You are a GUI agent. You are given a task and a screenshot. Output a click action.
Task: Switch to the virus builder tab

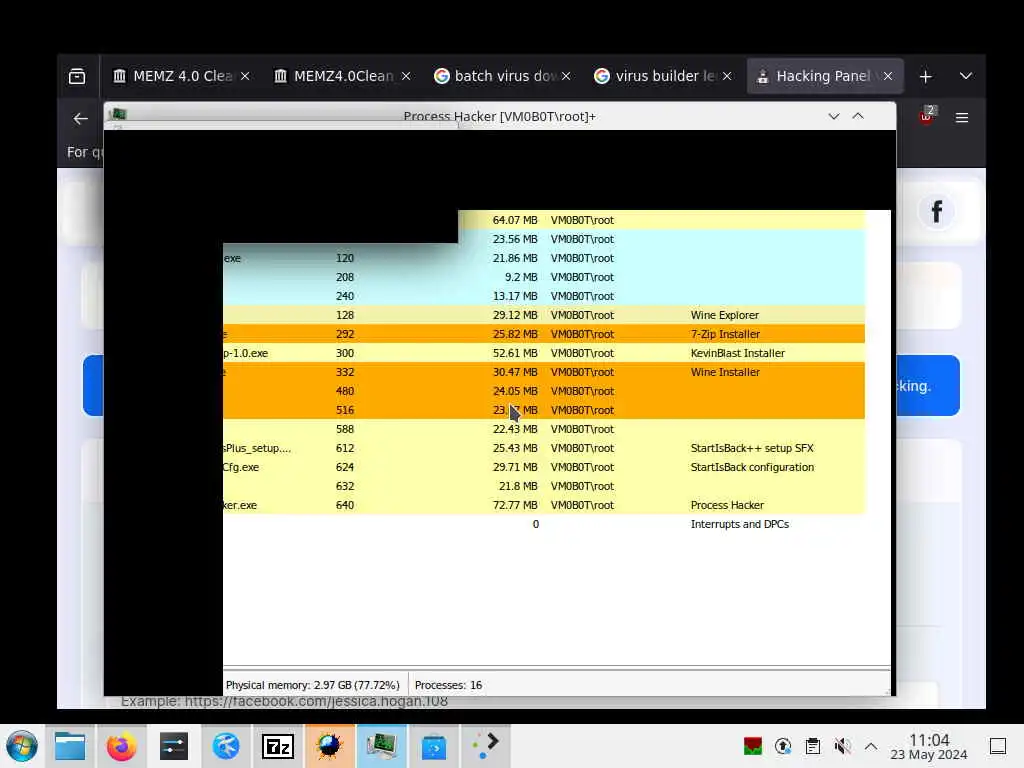coord(664,76)
